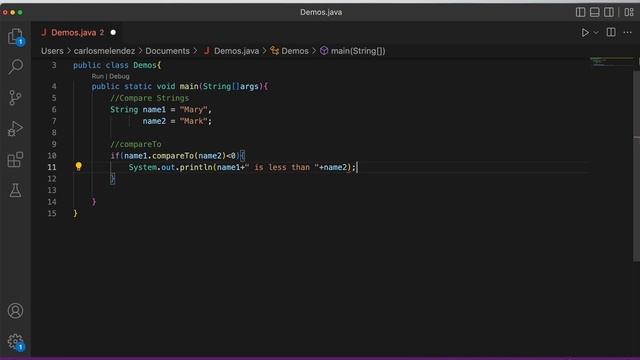The height and width of the screenshot is (360, 640).
Task: Click carlosmelendez breadcrumb segment
Action: point(104,51)
